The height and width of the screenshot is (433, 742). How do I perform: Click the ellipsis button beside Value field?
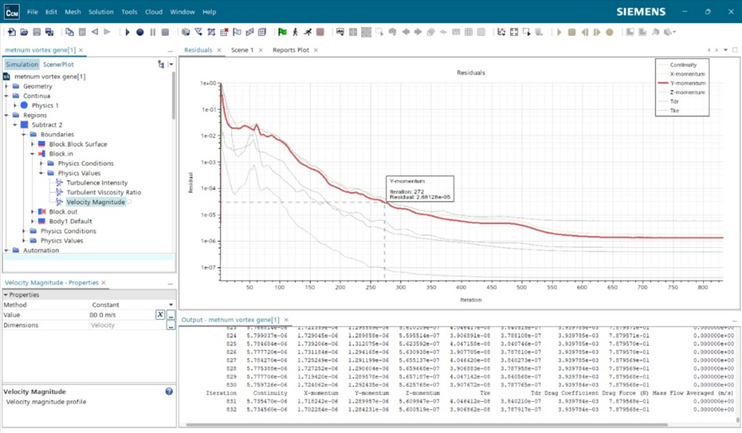click(x=171, y=315)
